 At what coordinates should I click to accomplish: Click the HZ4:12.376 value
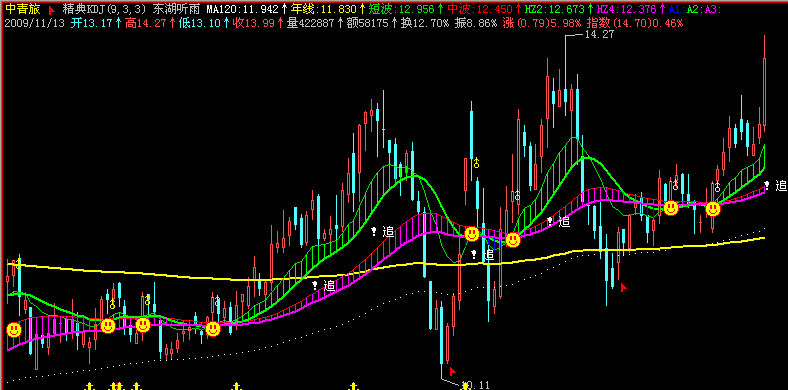[626, 9]
